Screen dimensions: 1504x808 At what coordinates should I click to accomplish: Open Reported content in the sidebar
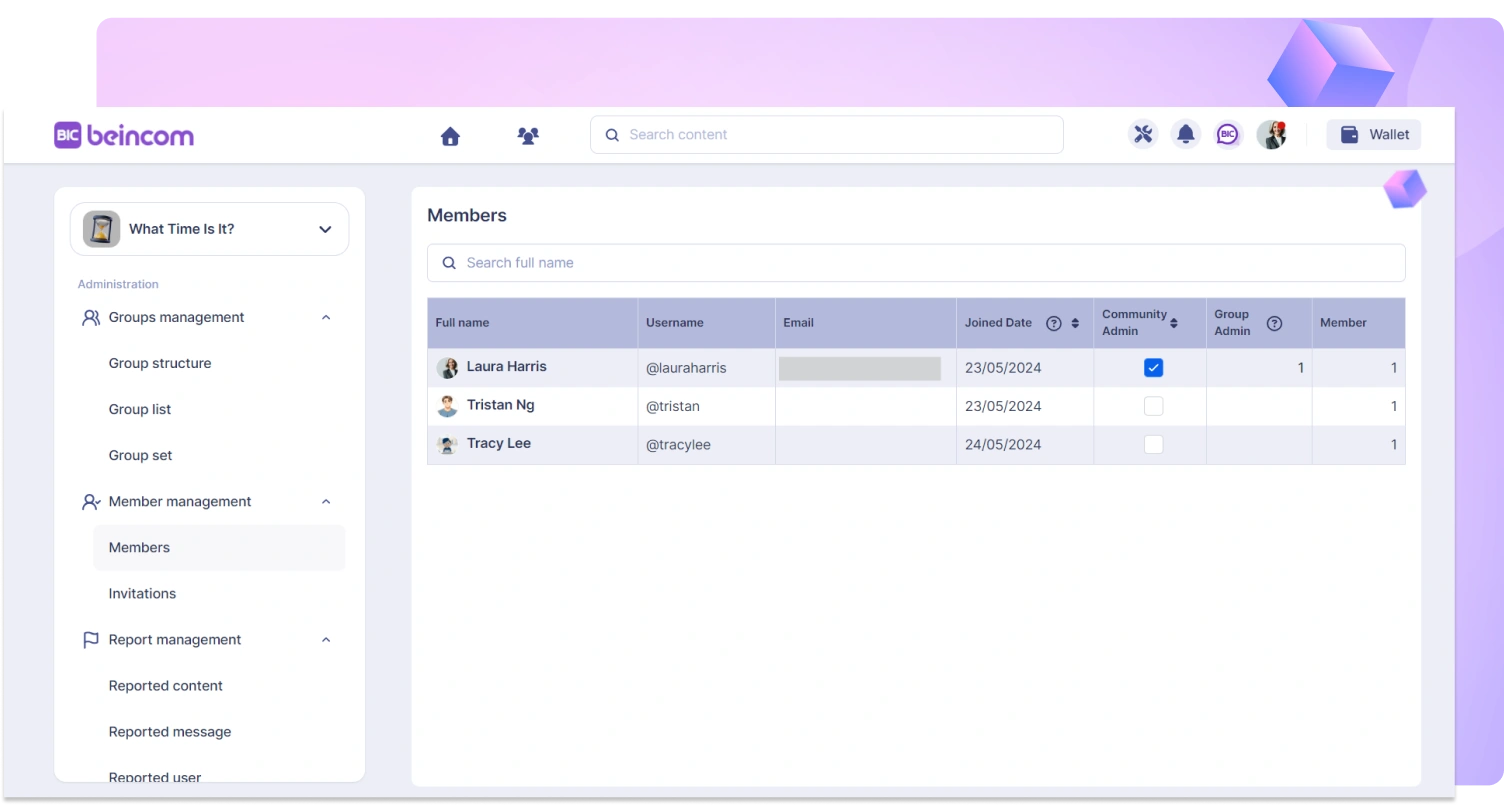tap(166, 686)
